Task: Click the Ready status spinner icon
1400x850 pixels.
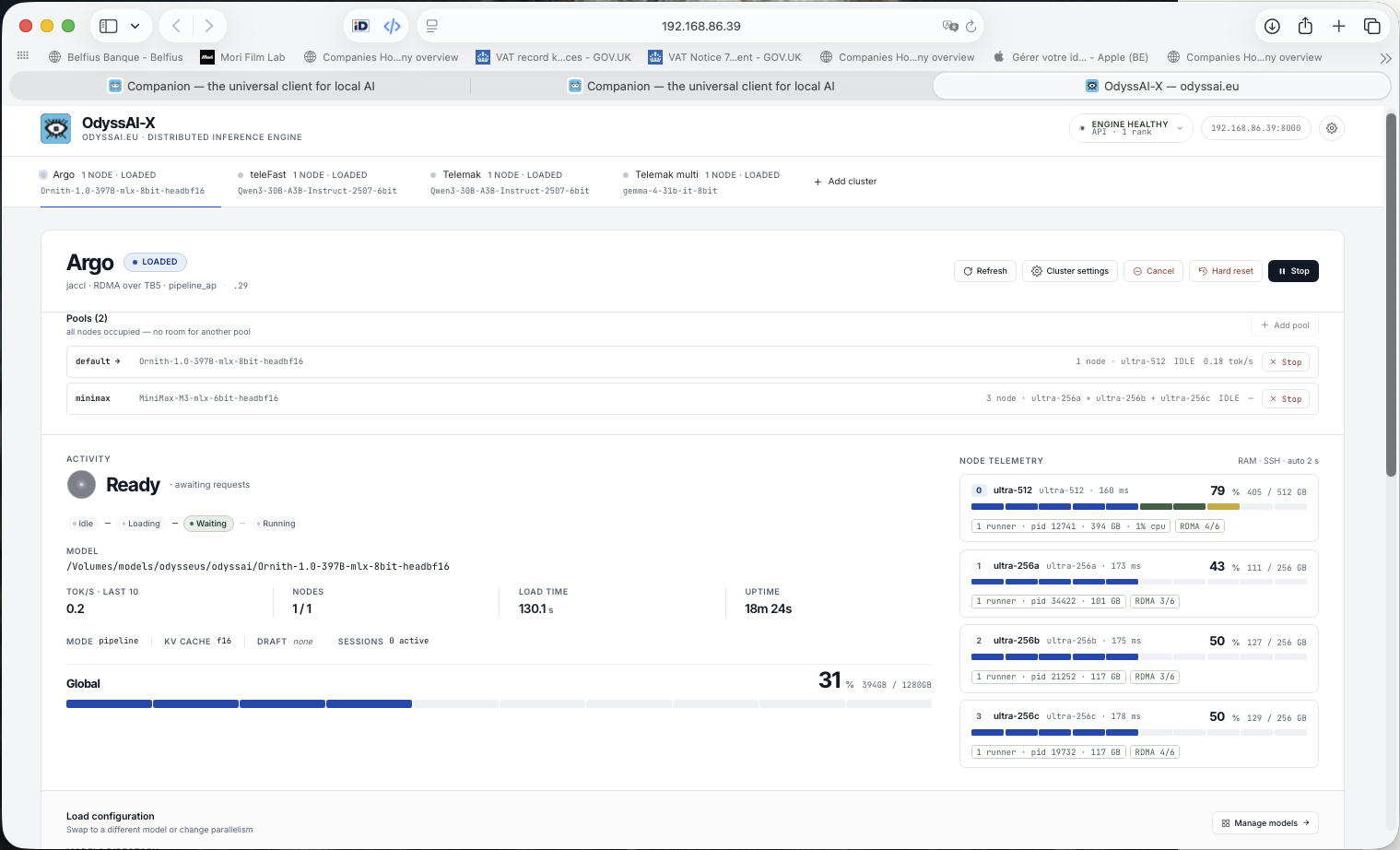Action: [x=81, y=484]
